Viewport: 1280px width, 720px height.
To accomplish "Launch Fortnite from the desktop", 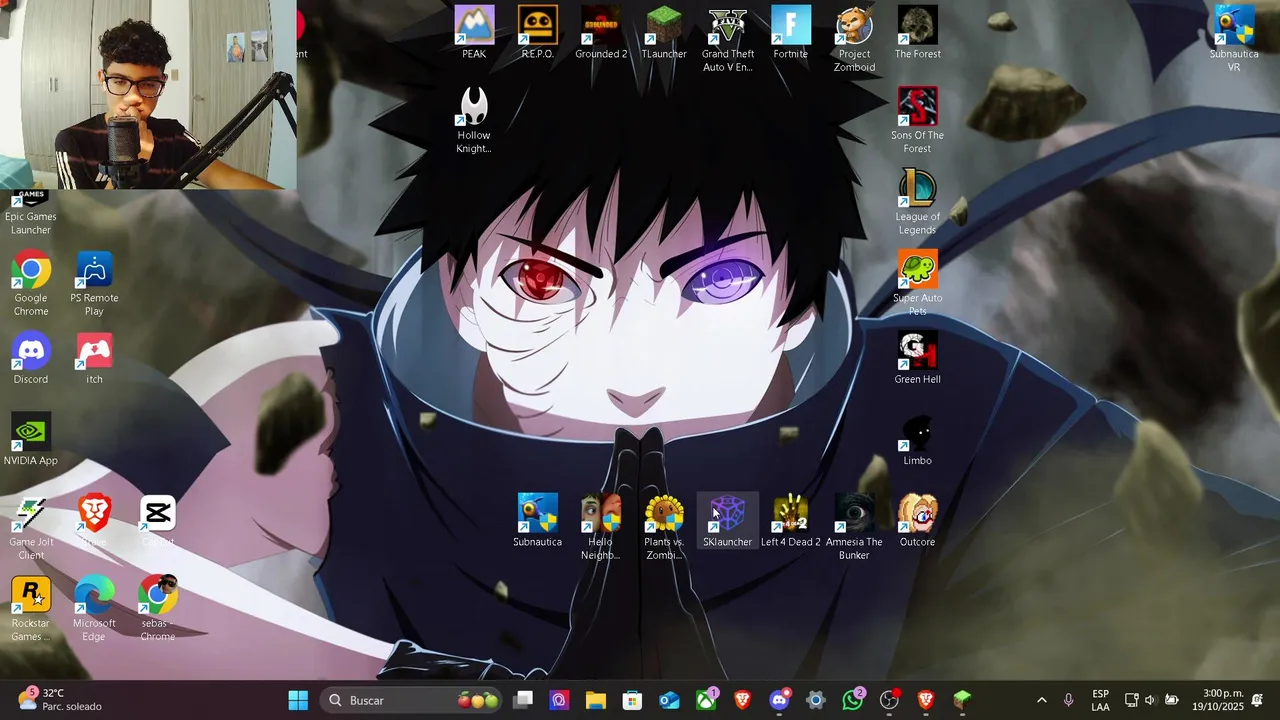I will point(790,33).
